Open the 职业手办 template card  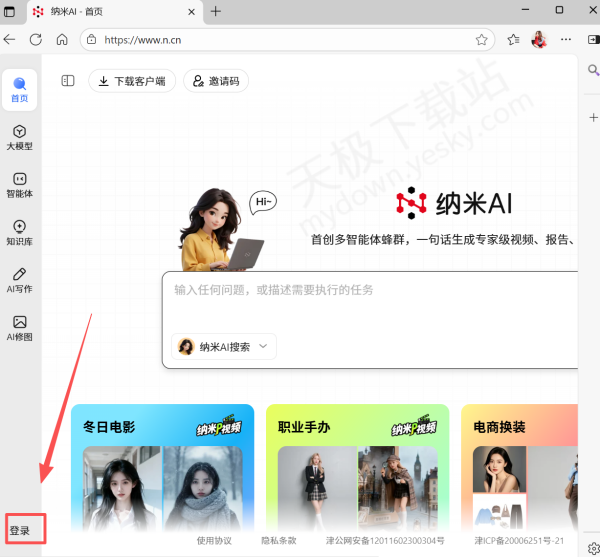[357, 470]
